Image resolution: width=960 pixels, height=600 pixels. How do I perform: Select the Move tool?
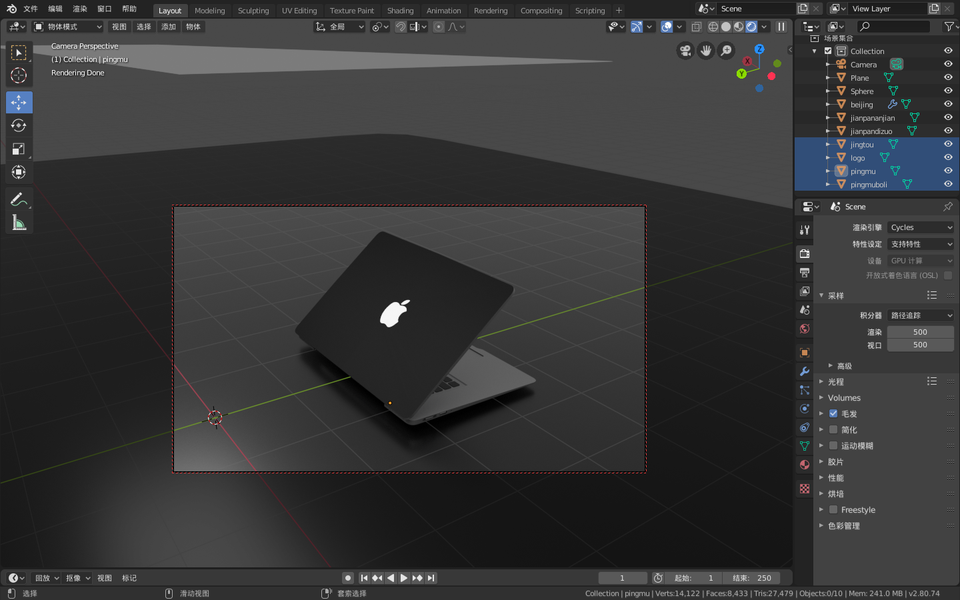pyautogui.click(x=19, y=102)
